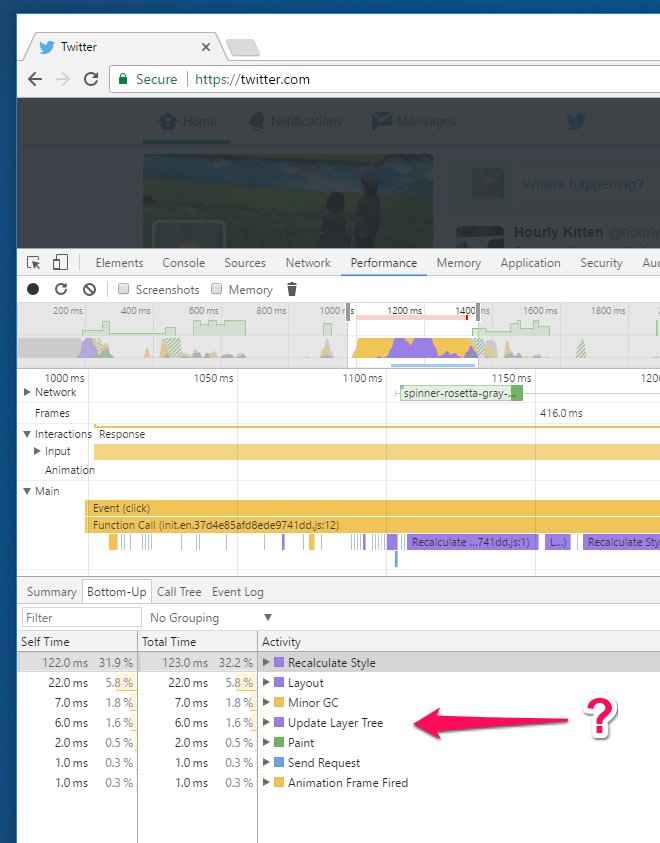Sort by the Self Time column
This screenshot has height=843, width=660.
pos(77,641)
